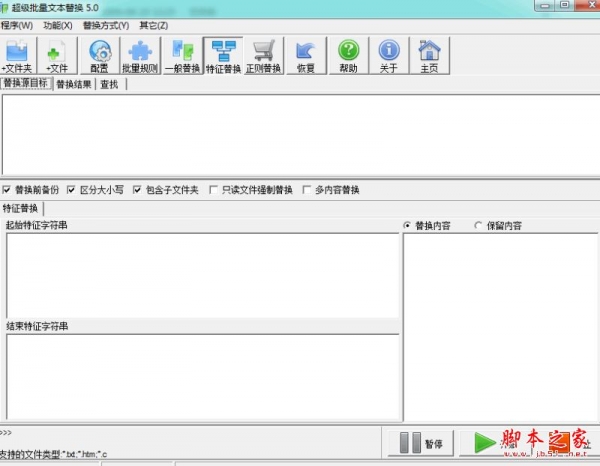Open the 帮助 help icon

click(x=349, y=56)
